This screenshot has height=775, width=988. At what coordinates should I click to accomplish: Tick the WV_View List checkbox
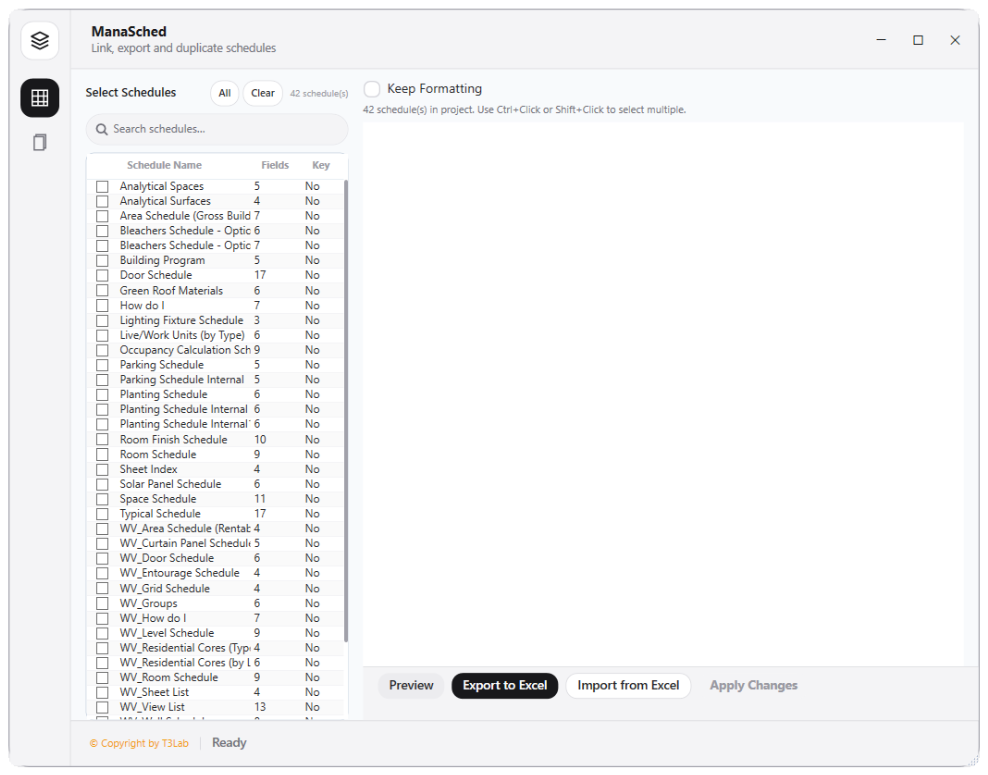click(102, 707)
